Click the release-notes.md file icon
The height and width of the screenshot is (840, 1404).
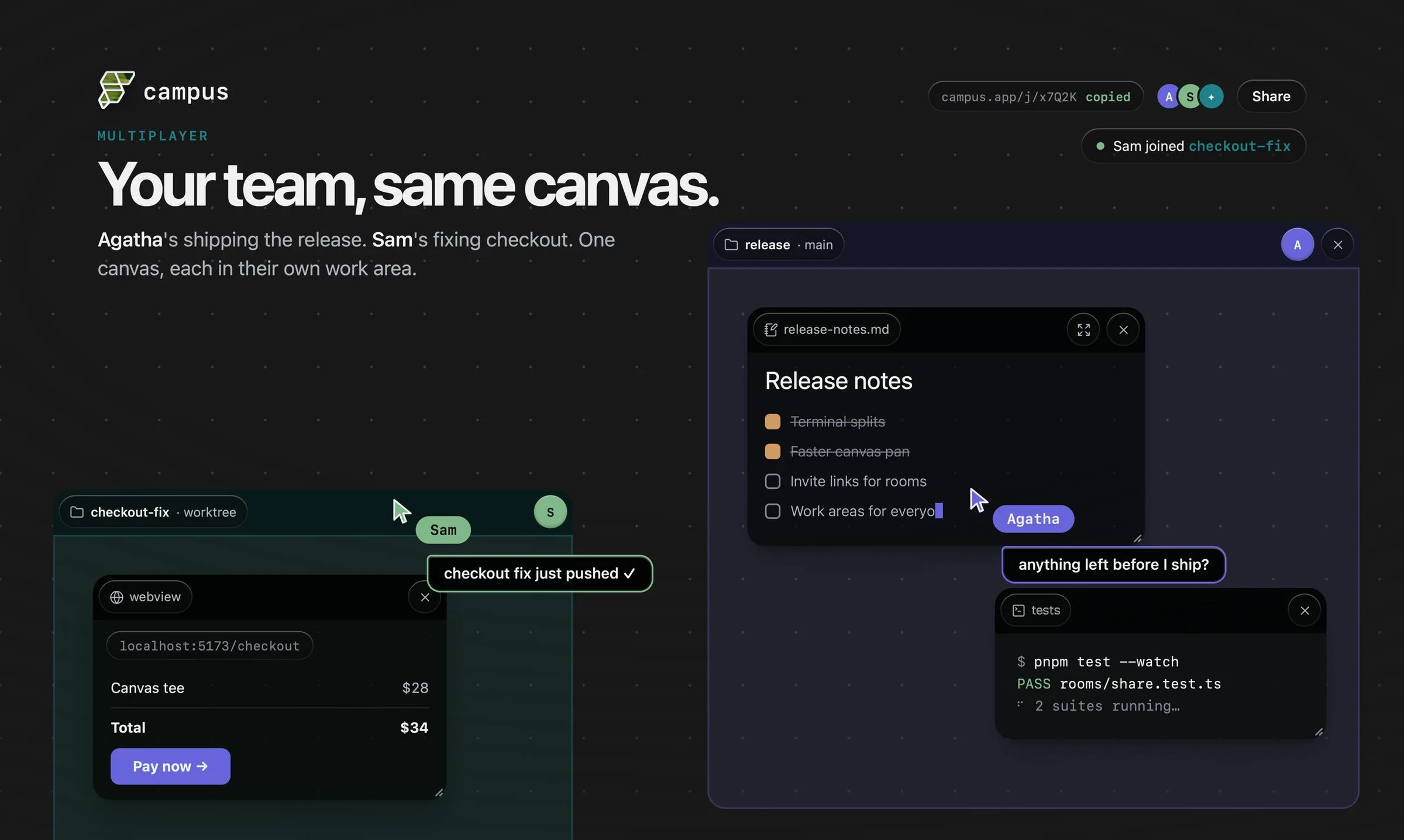coord(770,329)
